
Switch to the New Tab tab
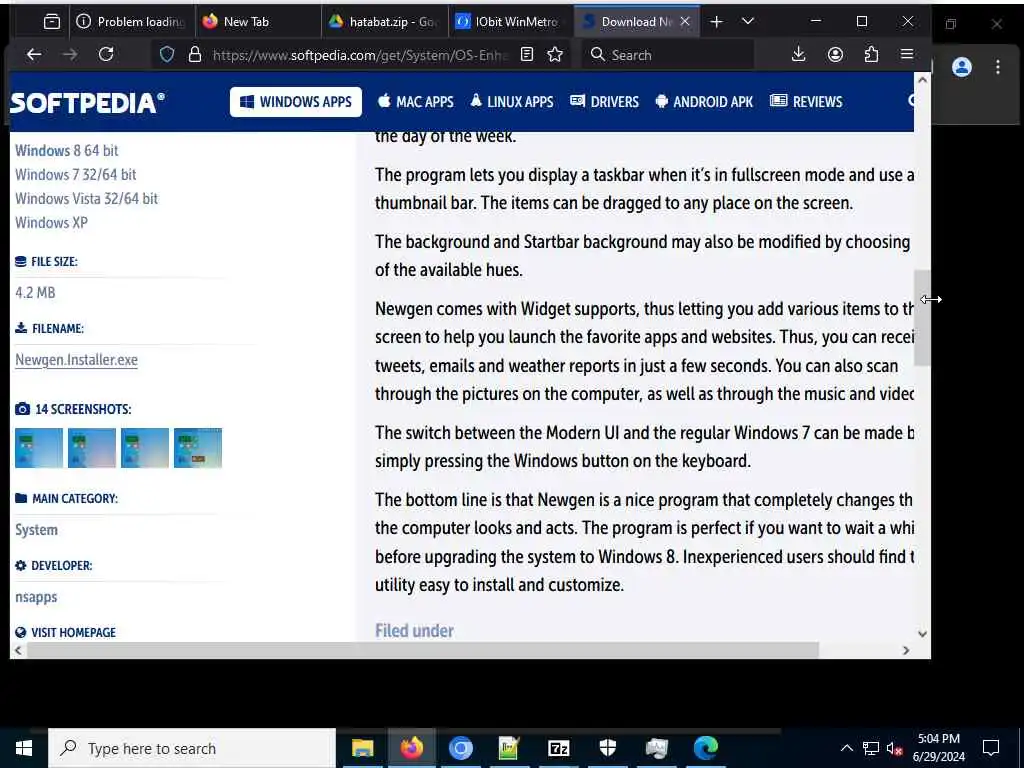tap(257, 22)
